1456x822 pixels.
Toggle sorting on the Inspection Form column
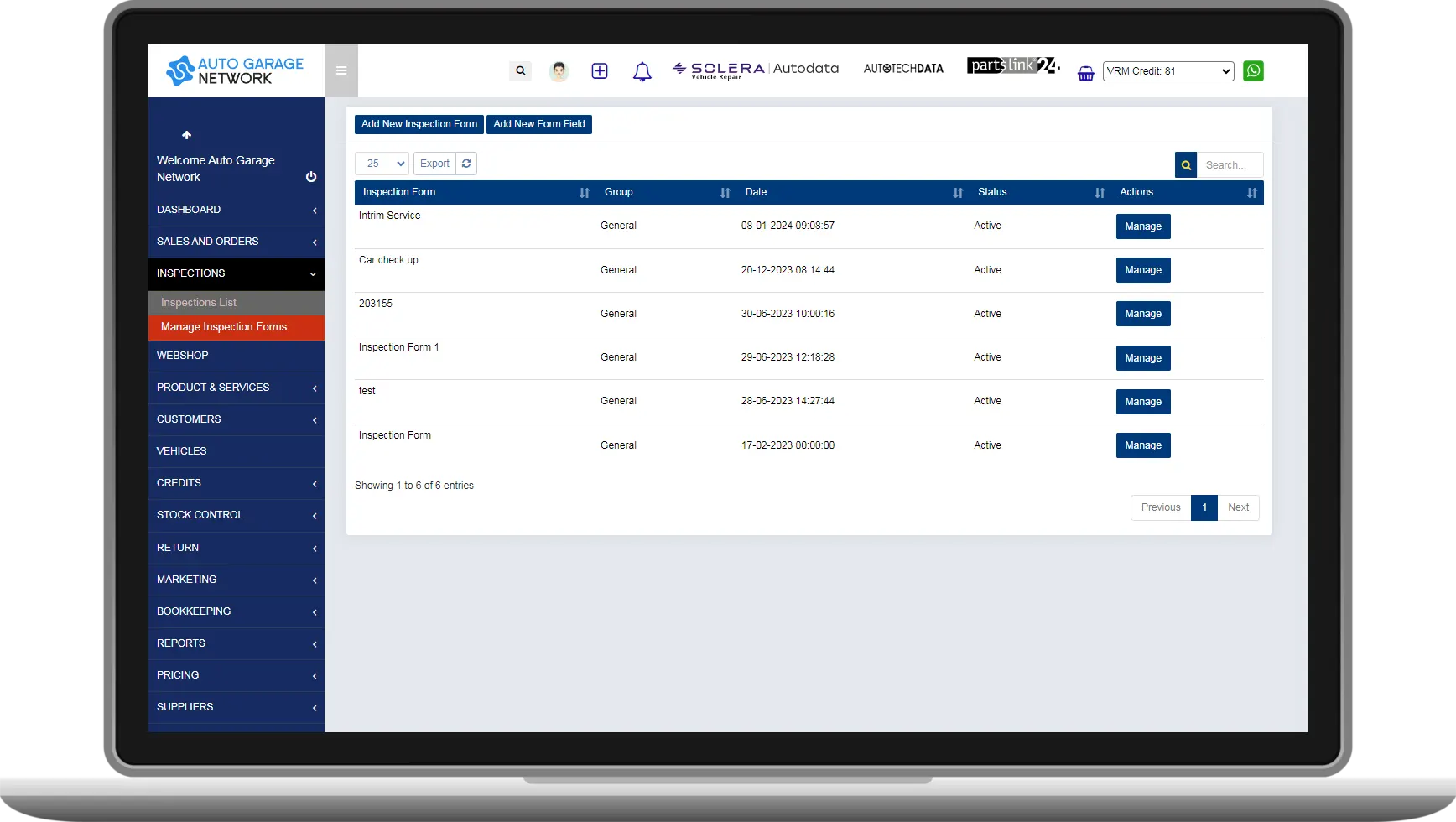click(583, 192)
